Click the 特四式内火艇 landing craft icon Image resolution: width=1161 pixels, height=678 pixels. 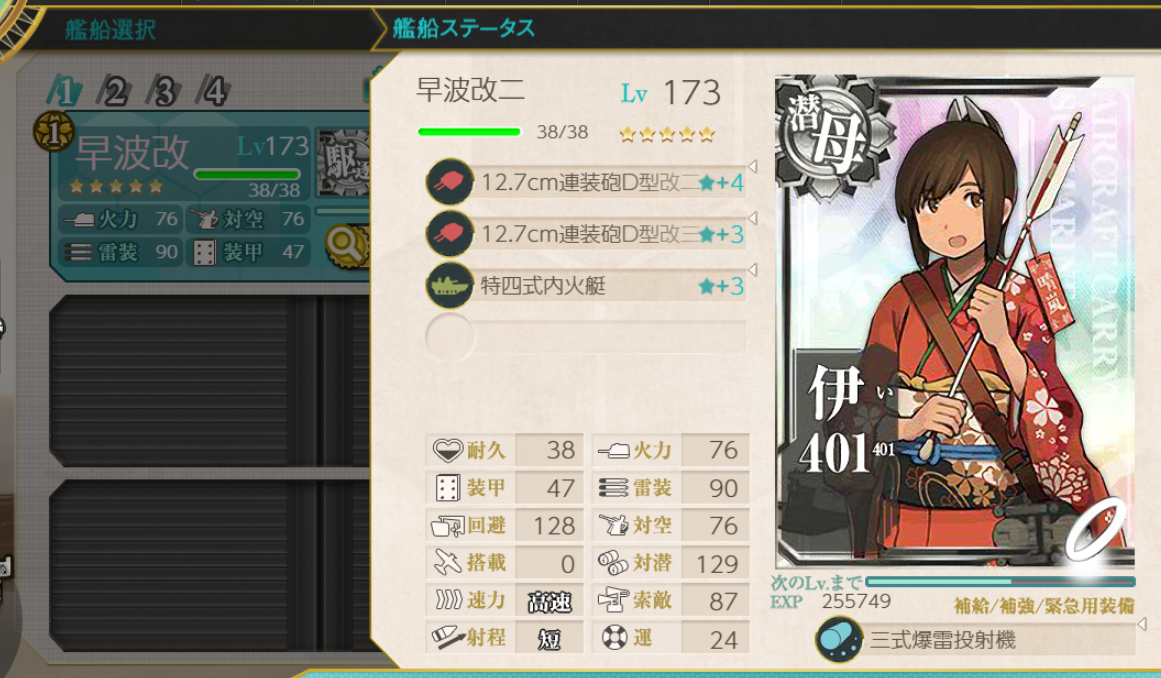coord(449,285)
